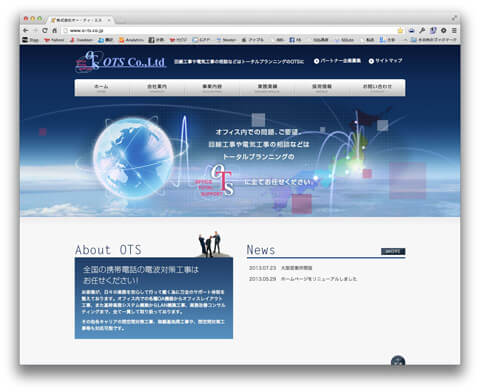
Task: Click the archive button beside News heading
Action: point(393,251)
